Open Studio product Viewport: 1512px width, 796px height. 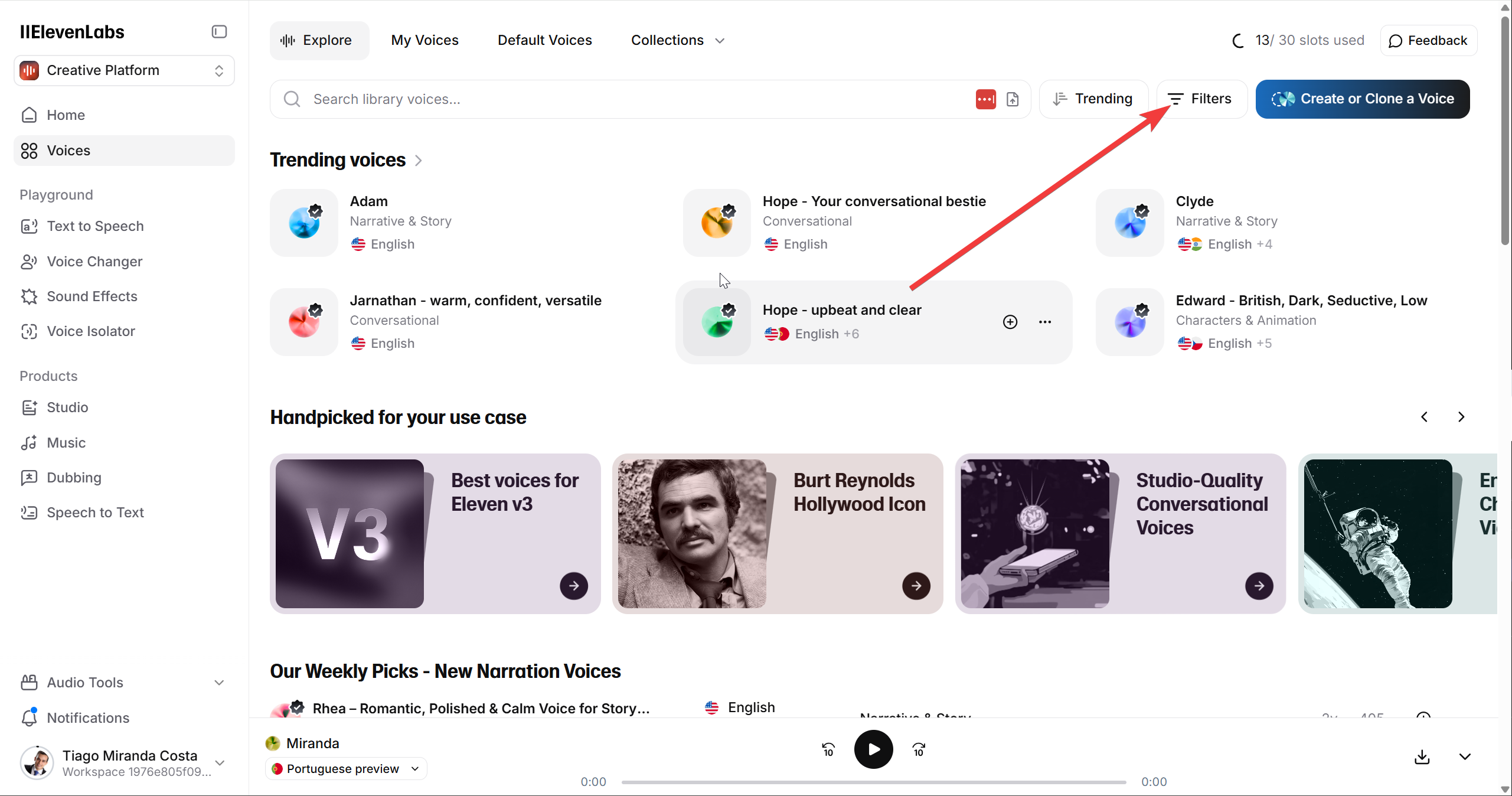[124, 407]
